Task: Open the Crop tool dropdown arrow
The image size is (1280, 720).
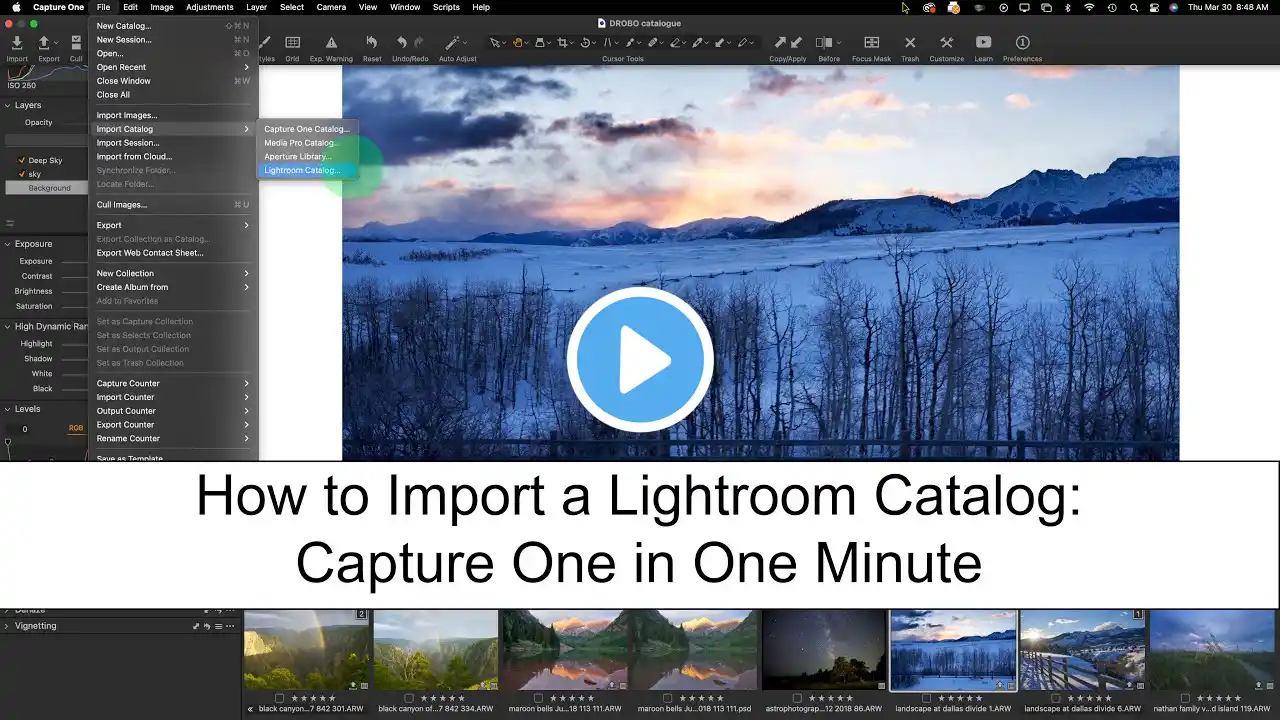Action: point(574,43)
